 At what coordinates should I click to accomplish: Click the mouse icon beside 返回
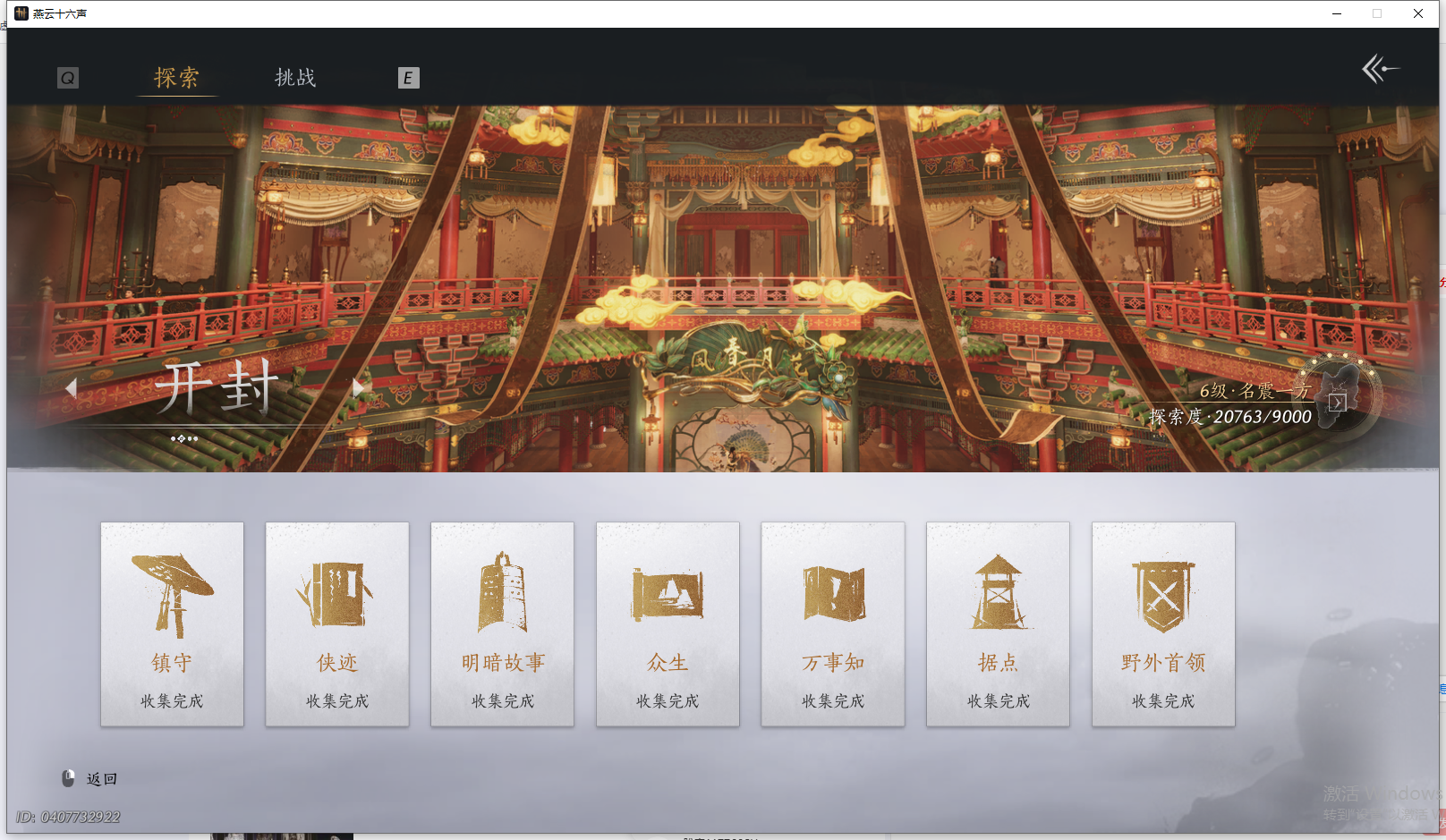(70, 777)
